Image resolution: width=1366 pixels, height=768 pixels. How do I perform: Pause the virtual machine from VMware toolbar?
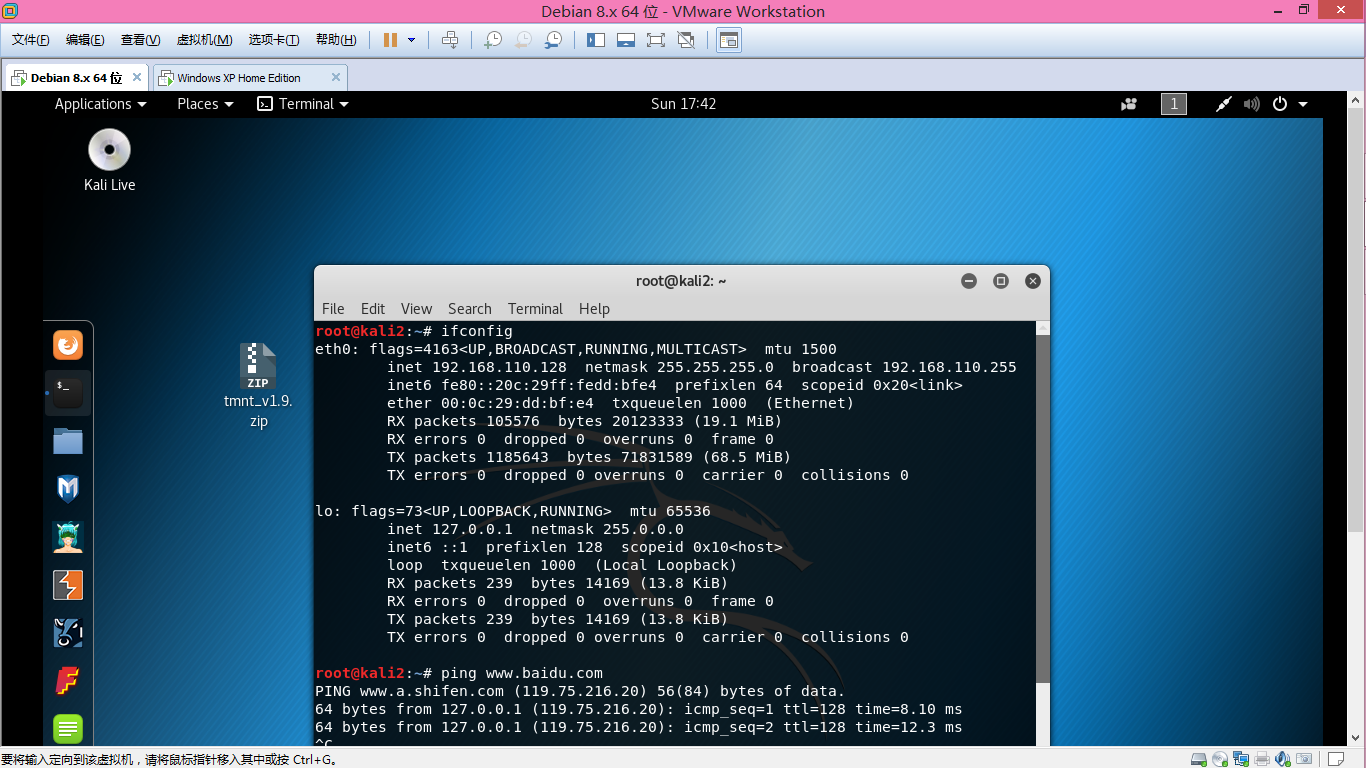pos(390,40)
